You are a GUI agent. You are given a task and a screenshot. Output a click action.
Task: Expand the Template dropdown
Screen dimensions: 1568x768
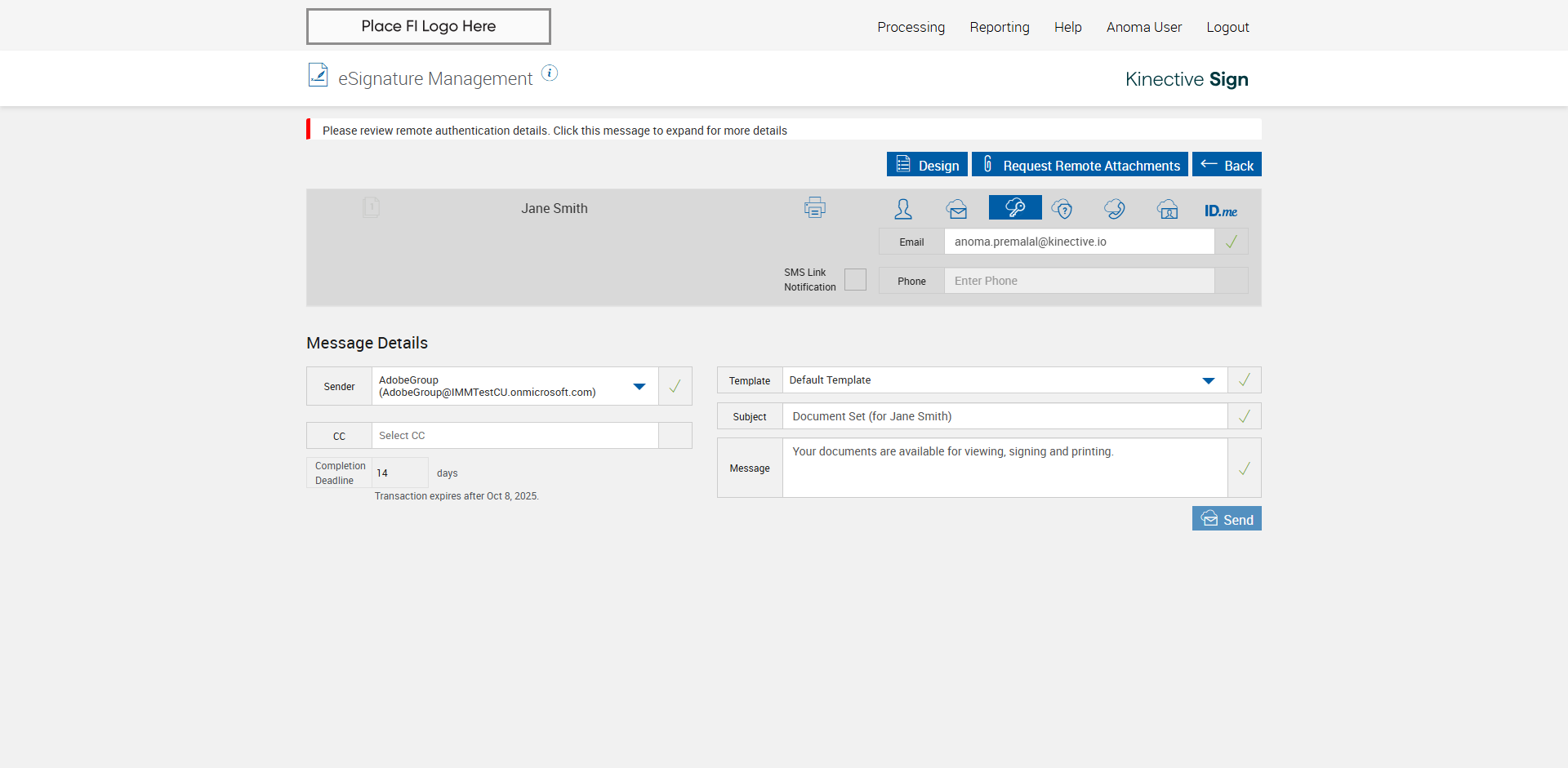click(1005, 380)
